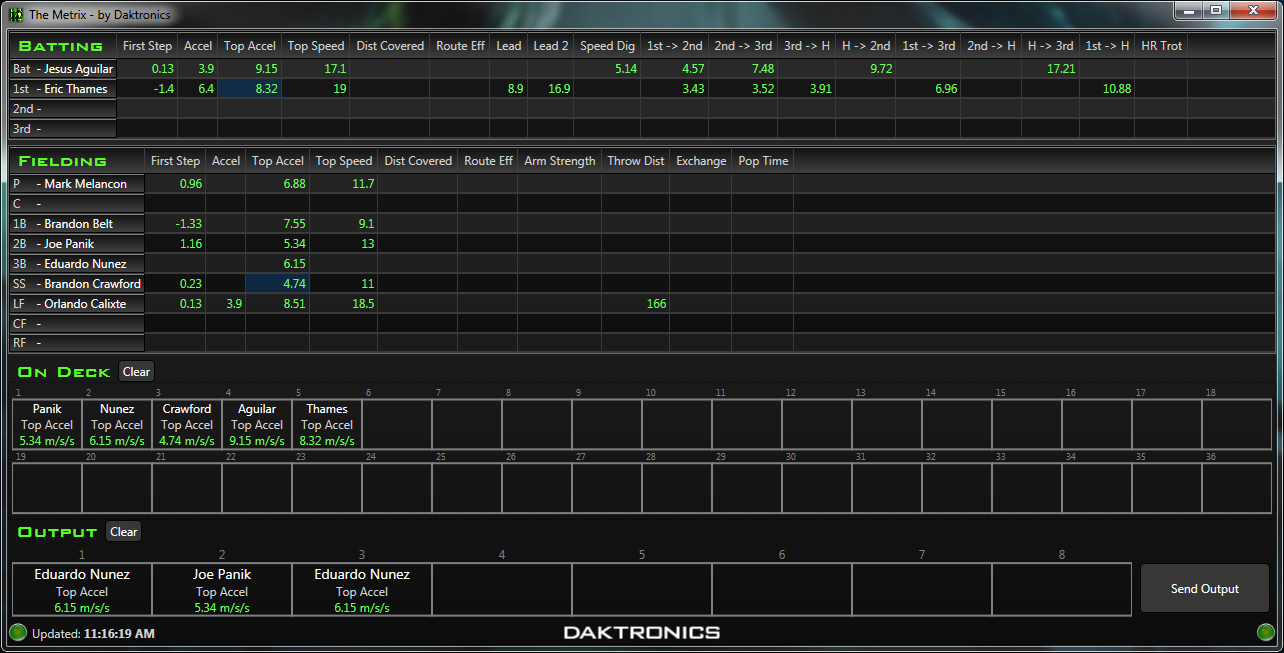This screenshot has width=1284, height=653.
Task: Click the Joe Panik card in Output slot 2
Action: 222,589
